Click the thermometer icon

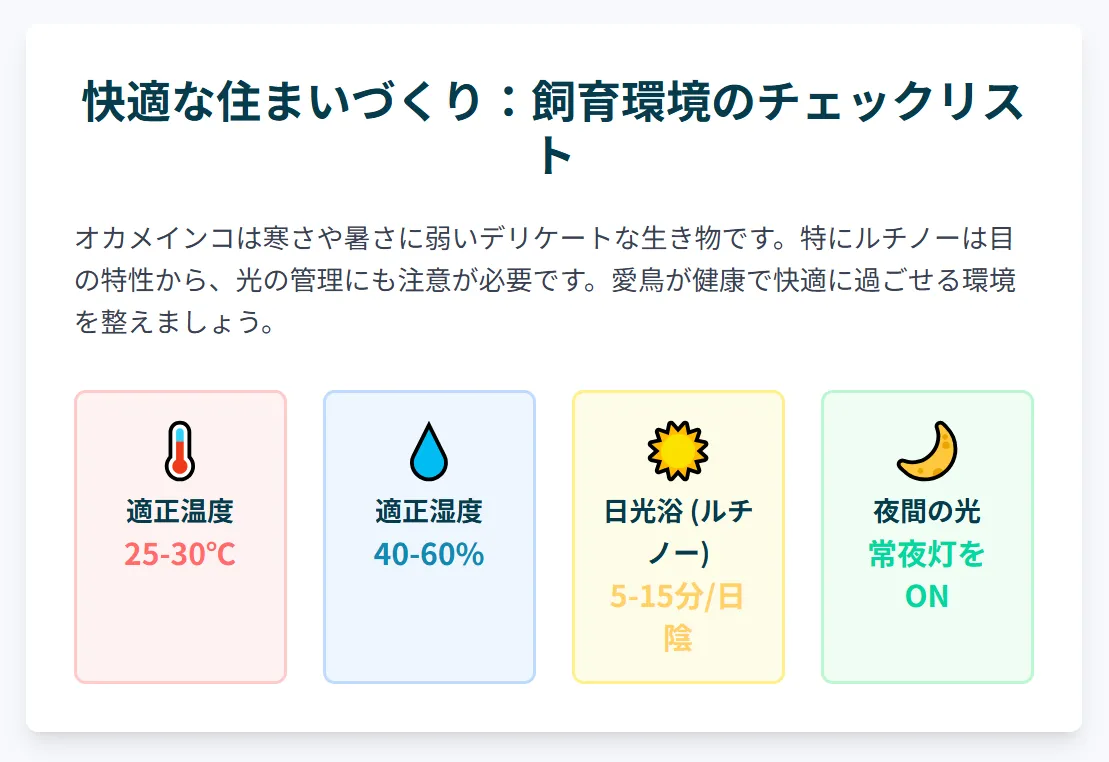pos(180,451)
